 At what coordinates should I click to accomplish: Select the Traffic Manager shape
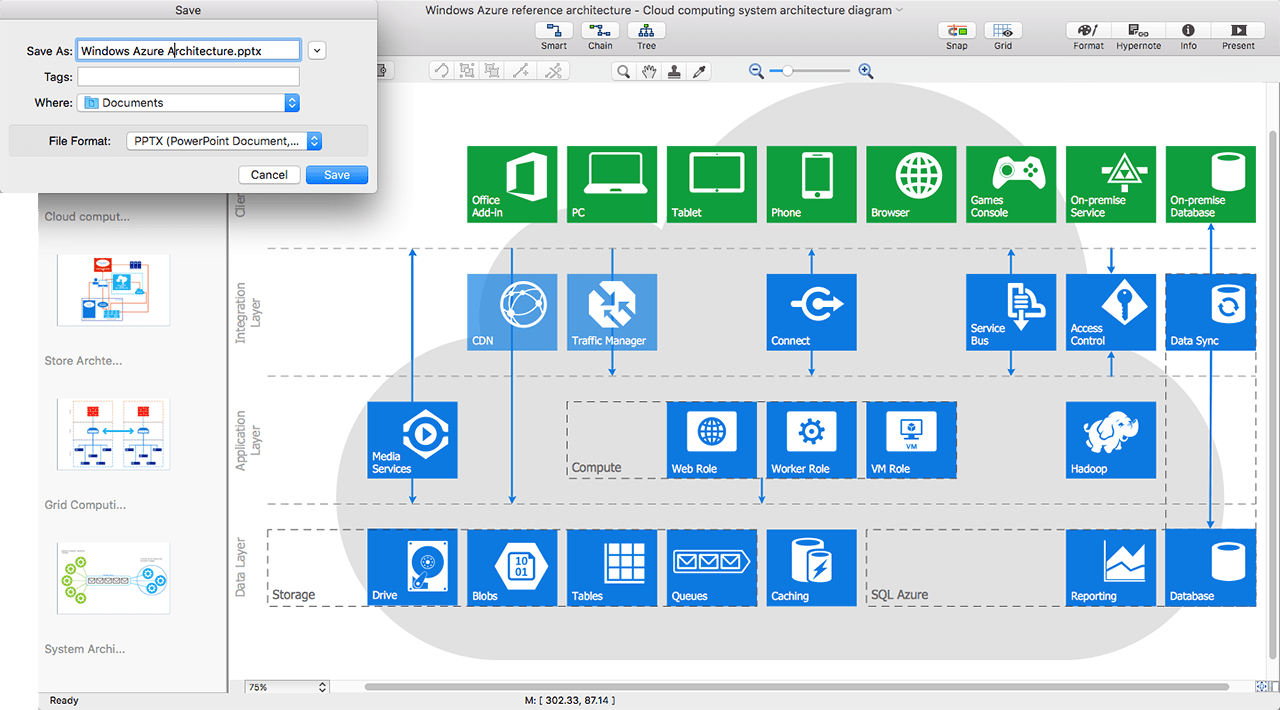[612, 312]
